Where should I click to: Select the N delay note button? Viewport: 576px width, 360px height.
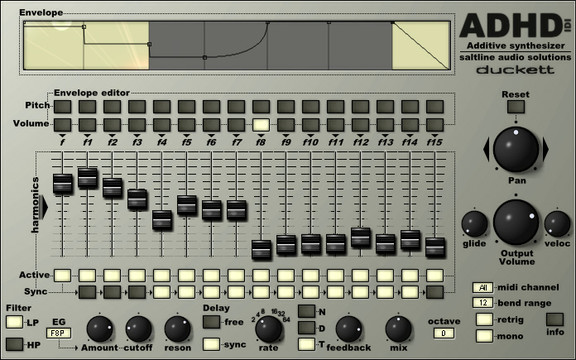(x=307, y=311)
